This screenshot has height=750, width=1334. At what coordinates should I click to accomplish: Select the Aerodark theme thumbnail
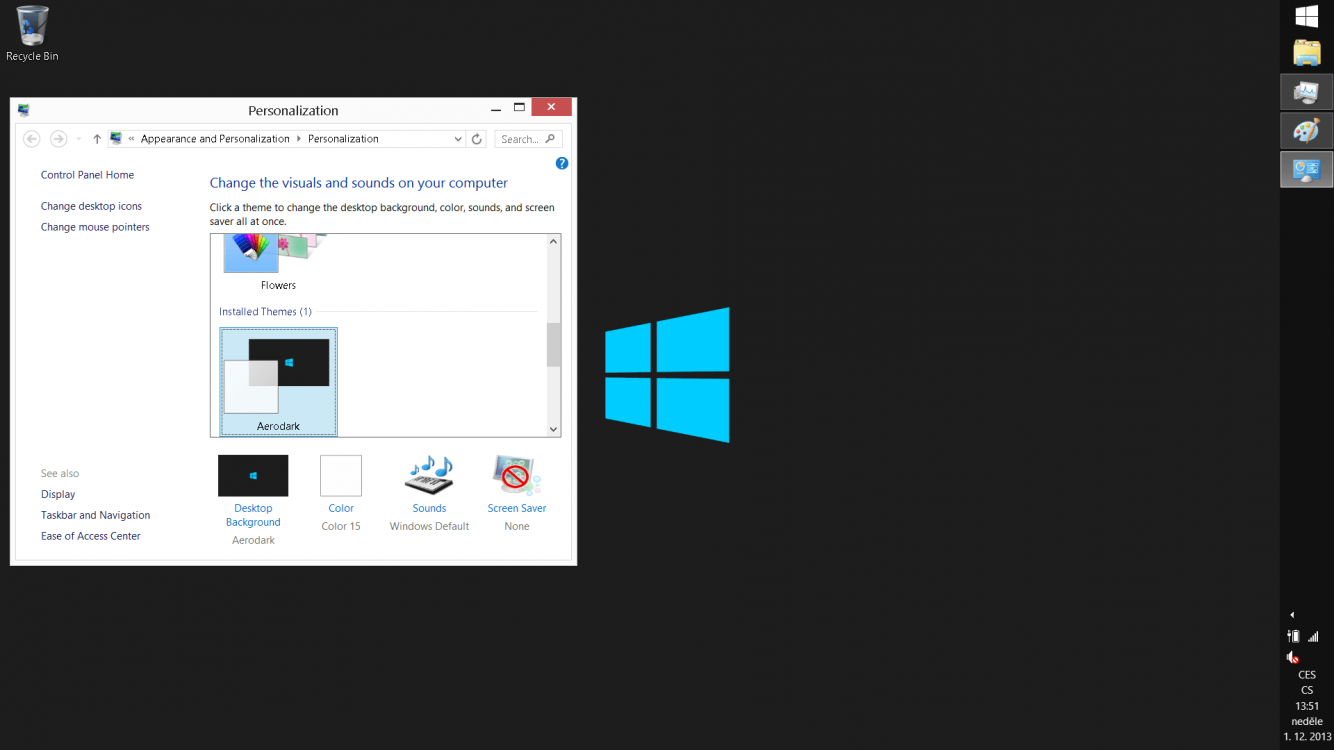pos(278,381)
